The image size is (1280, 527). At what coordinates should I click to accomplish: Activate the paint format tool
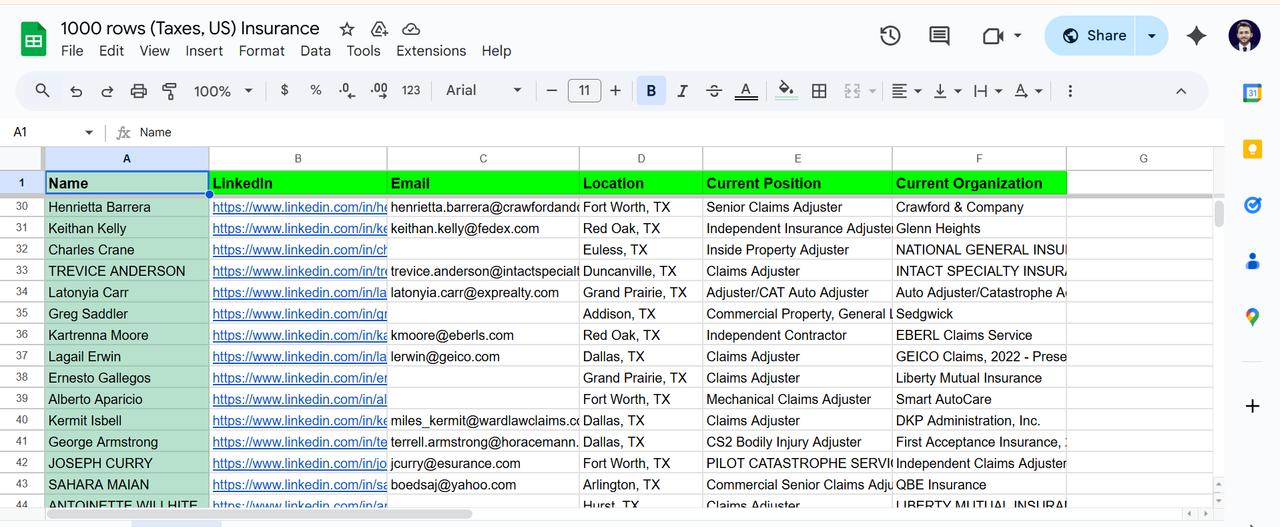(x=170, y=91)
